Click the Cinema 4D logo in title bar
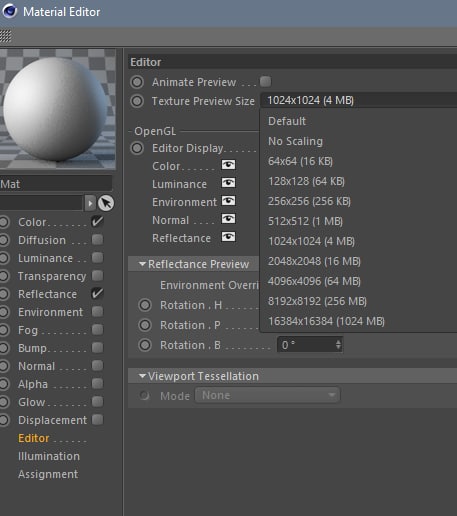457x516 pixels. (9, 11)
